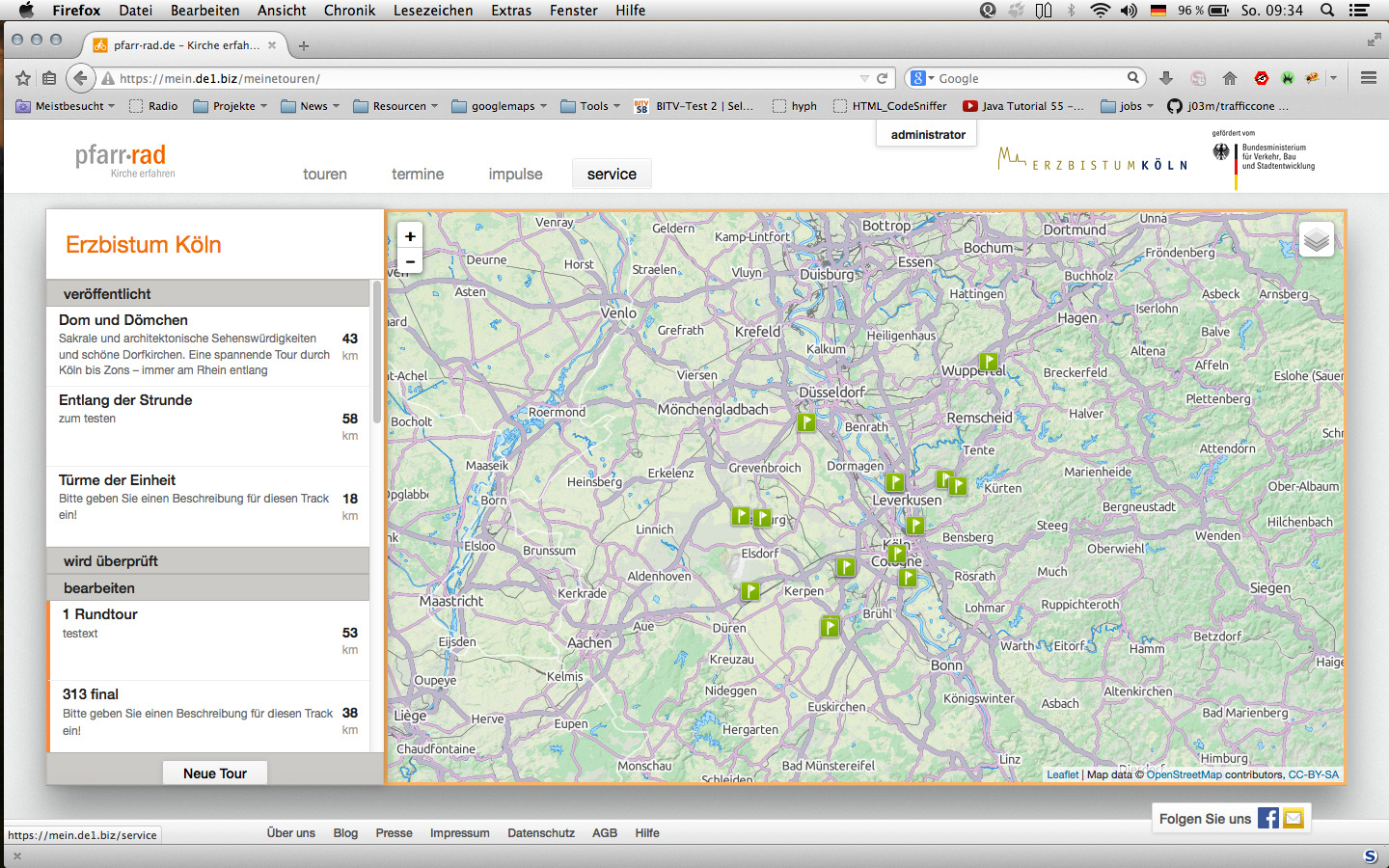Collapse the veröffentlicht section header

coord(208,294)
